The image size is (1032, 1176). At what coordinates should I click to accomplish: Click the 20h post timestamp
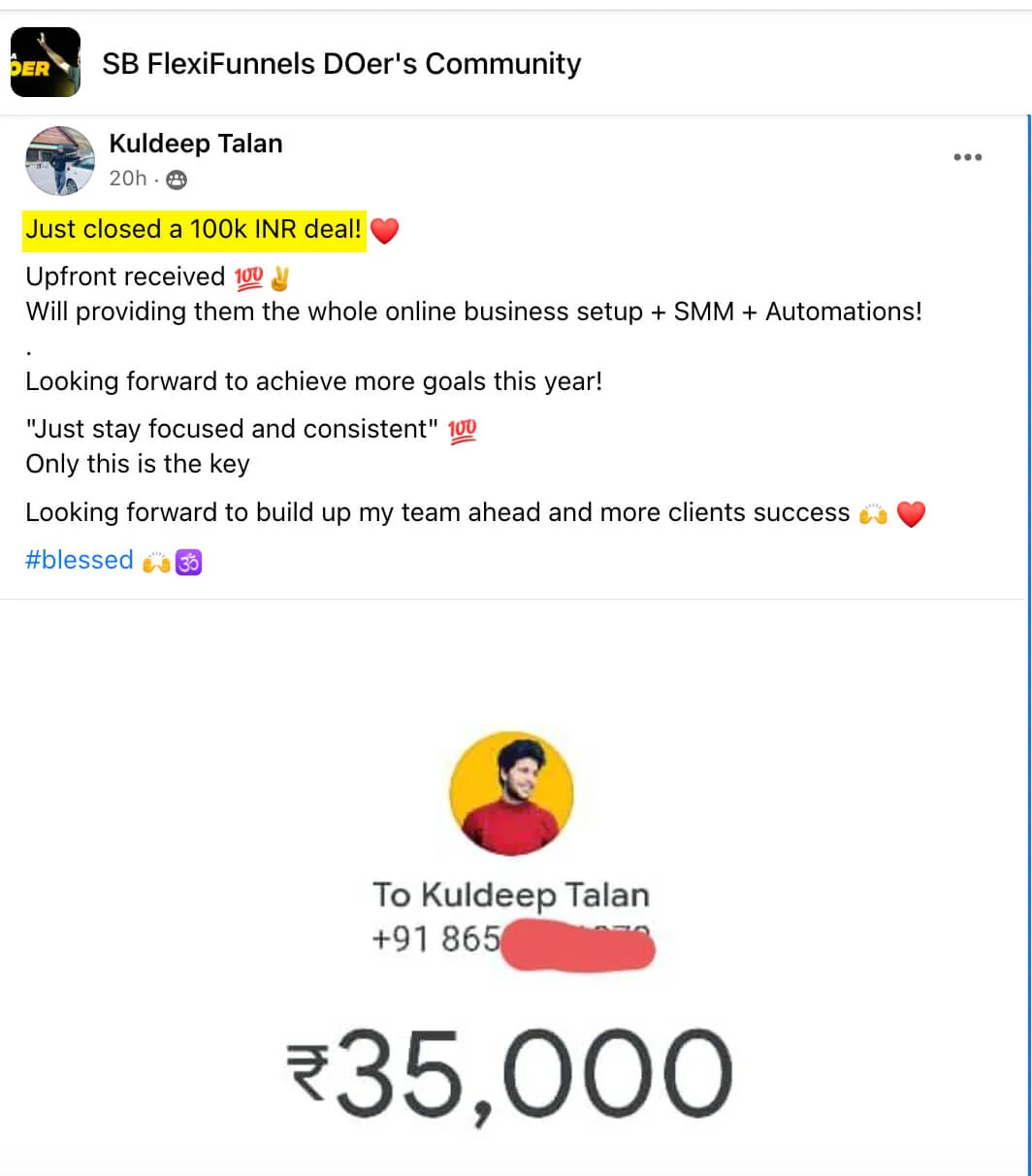(x=127, y=179)
